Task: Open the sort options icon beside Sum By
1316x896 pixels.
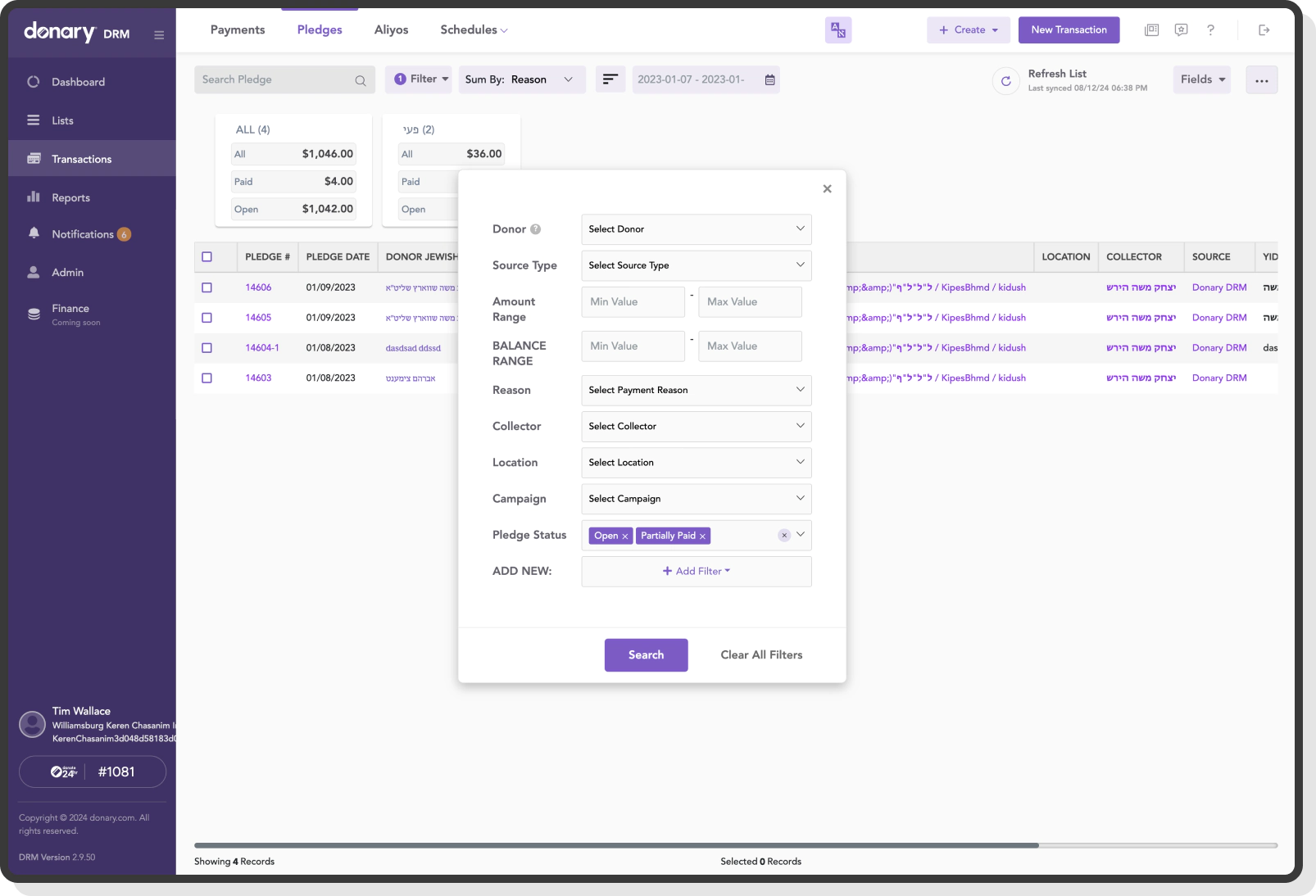Action: tap(610, 79)
